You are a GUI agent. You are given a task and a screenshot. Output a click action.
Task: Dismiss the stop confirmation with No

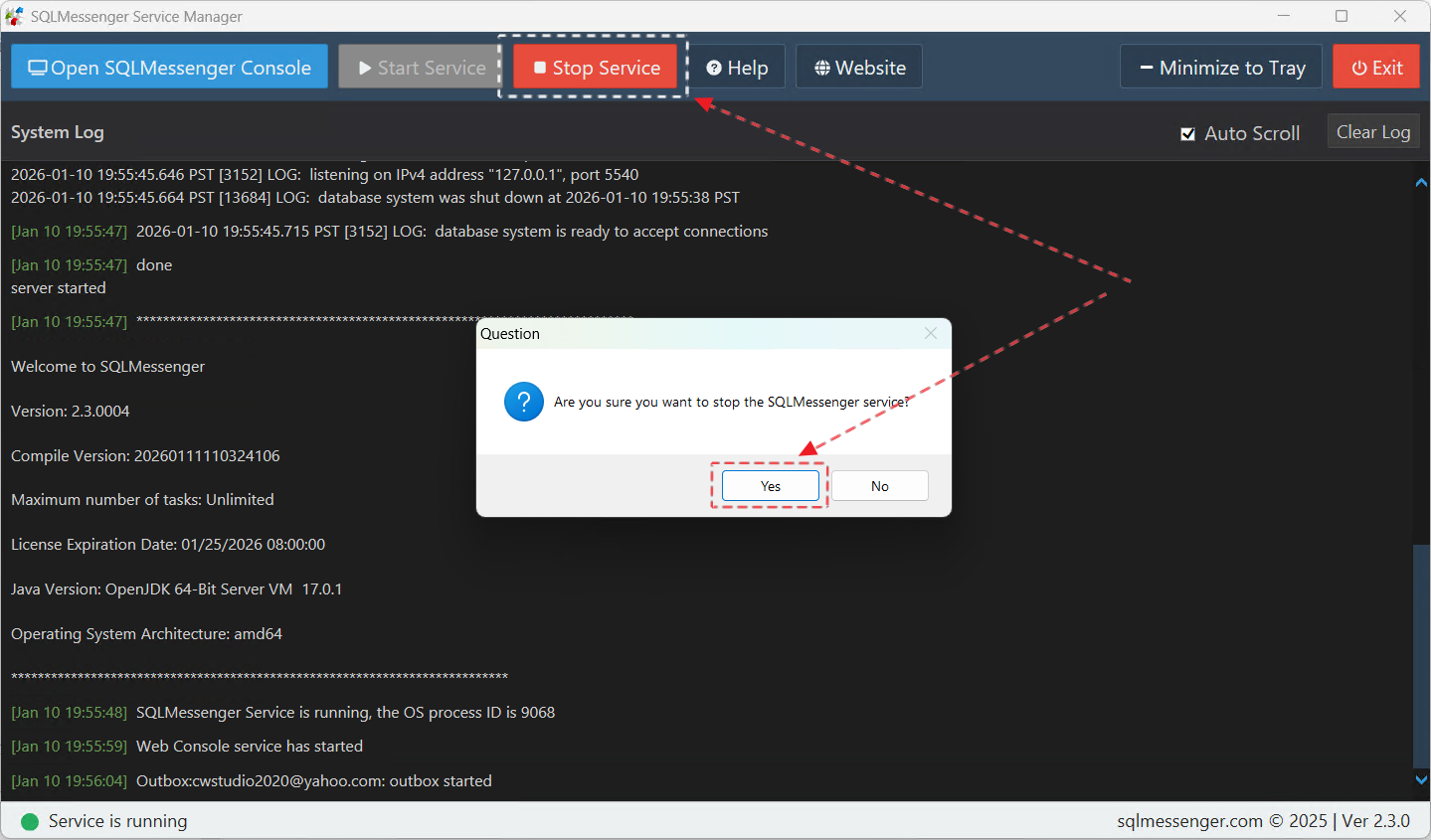878,486
